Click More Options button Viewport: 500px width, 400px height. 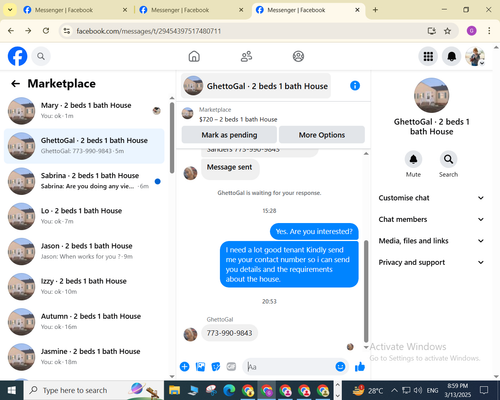(x=322, y=135)
